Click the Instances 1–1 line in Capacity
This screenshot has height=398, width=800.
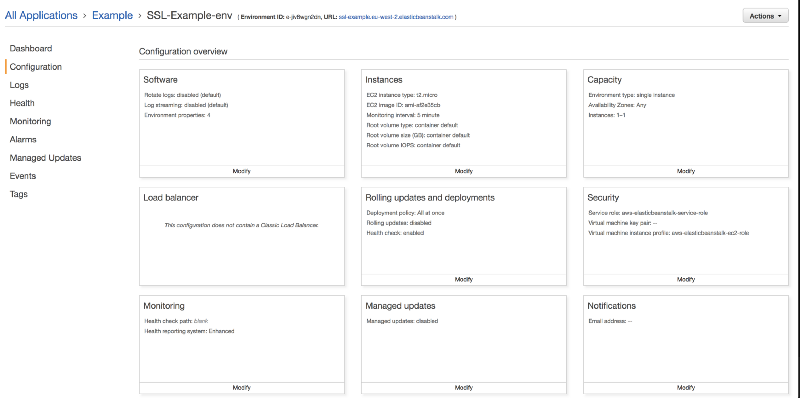[607, 115]
